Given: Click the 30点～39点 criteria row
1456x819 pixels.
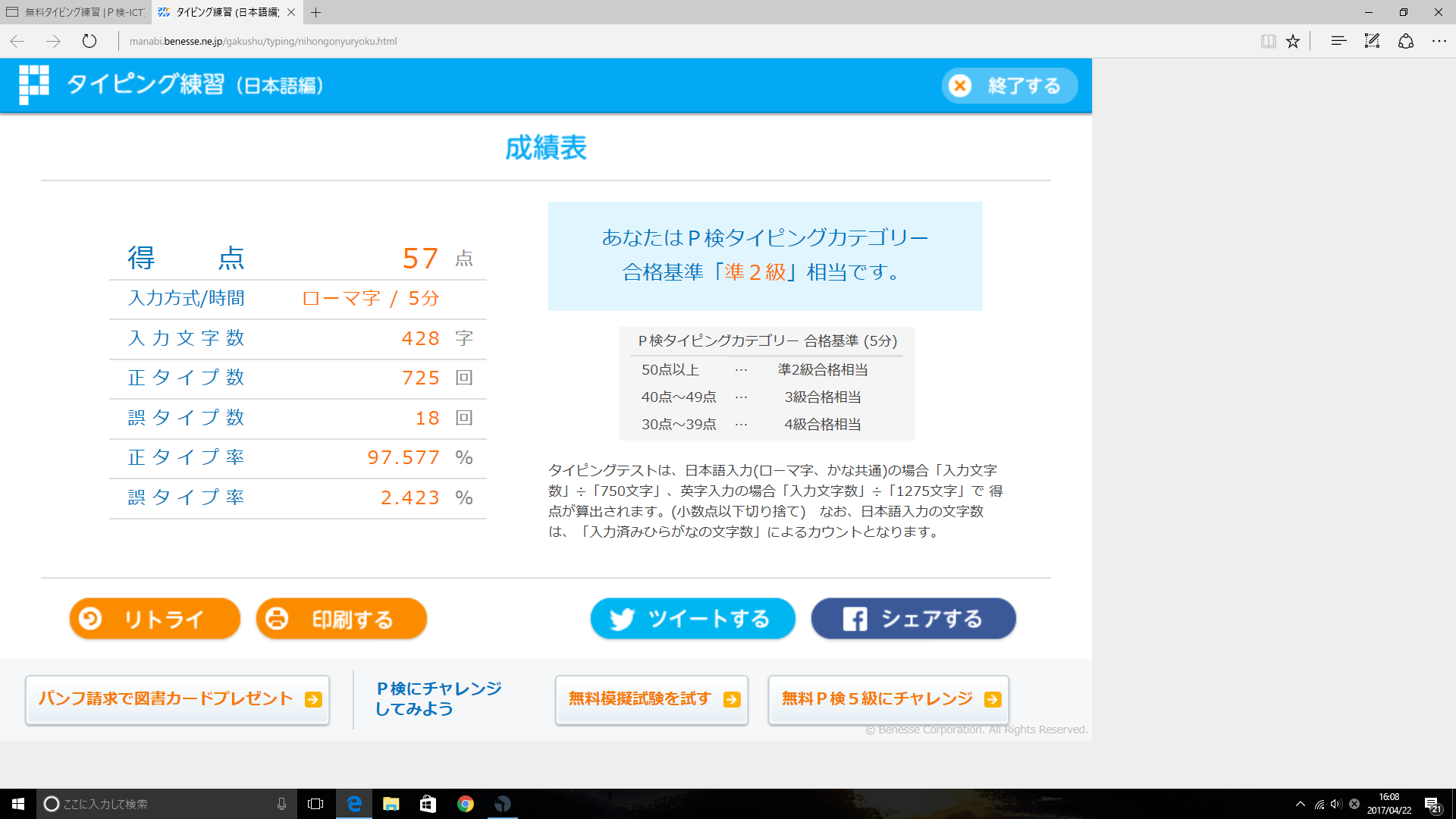Looking at the screenshot, I should tap(752, 424).
